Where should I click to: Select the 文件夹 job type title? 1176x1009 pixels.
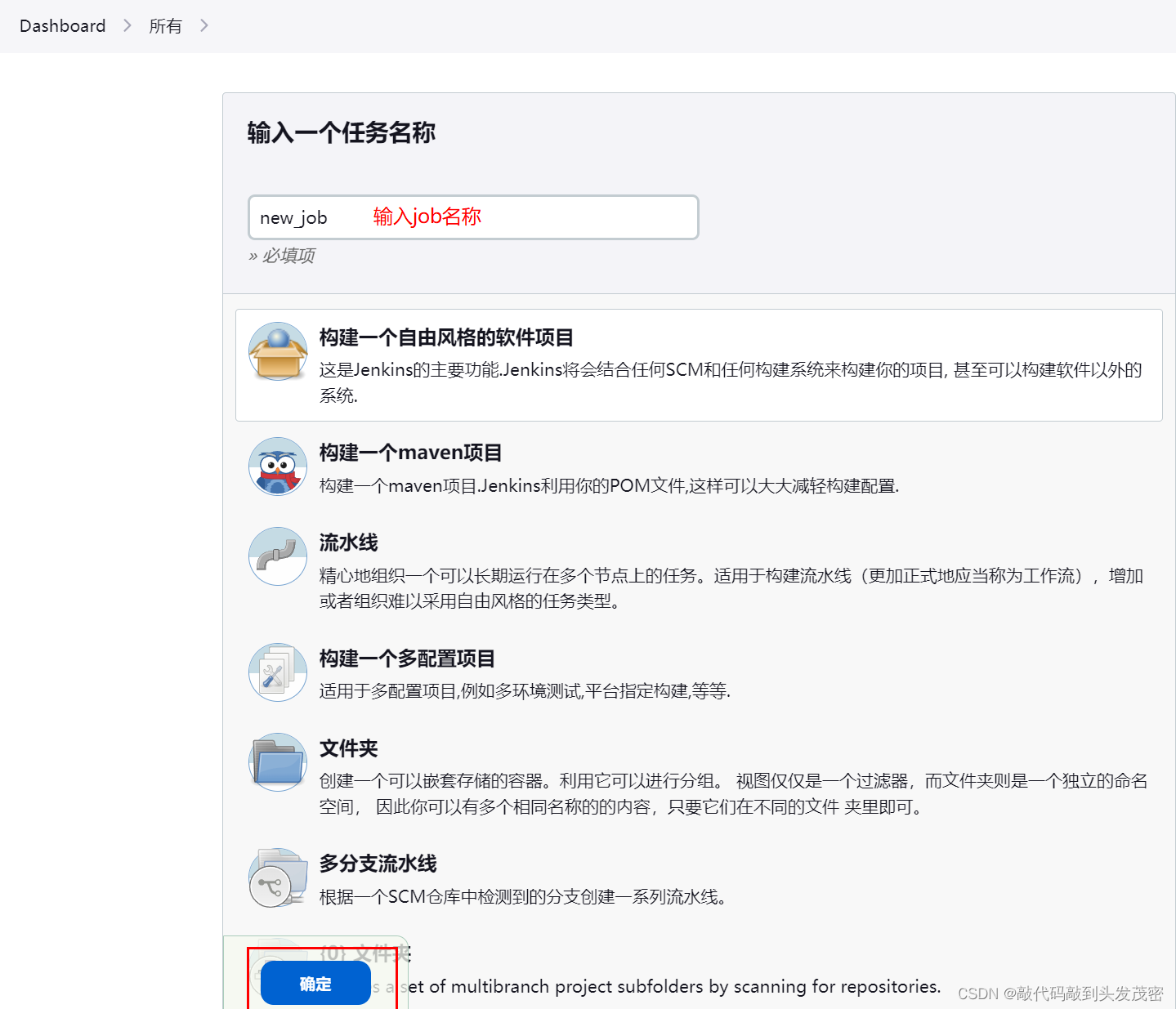tap(348, 748)
